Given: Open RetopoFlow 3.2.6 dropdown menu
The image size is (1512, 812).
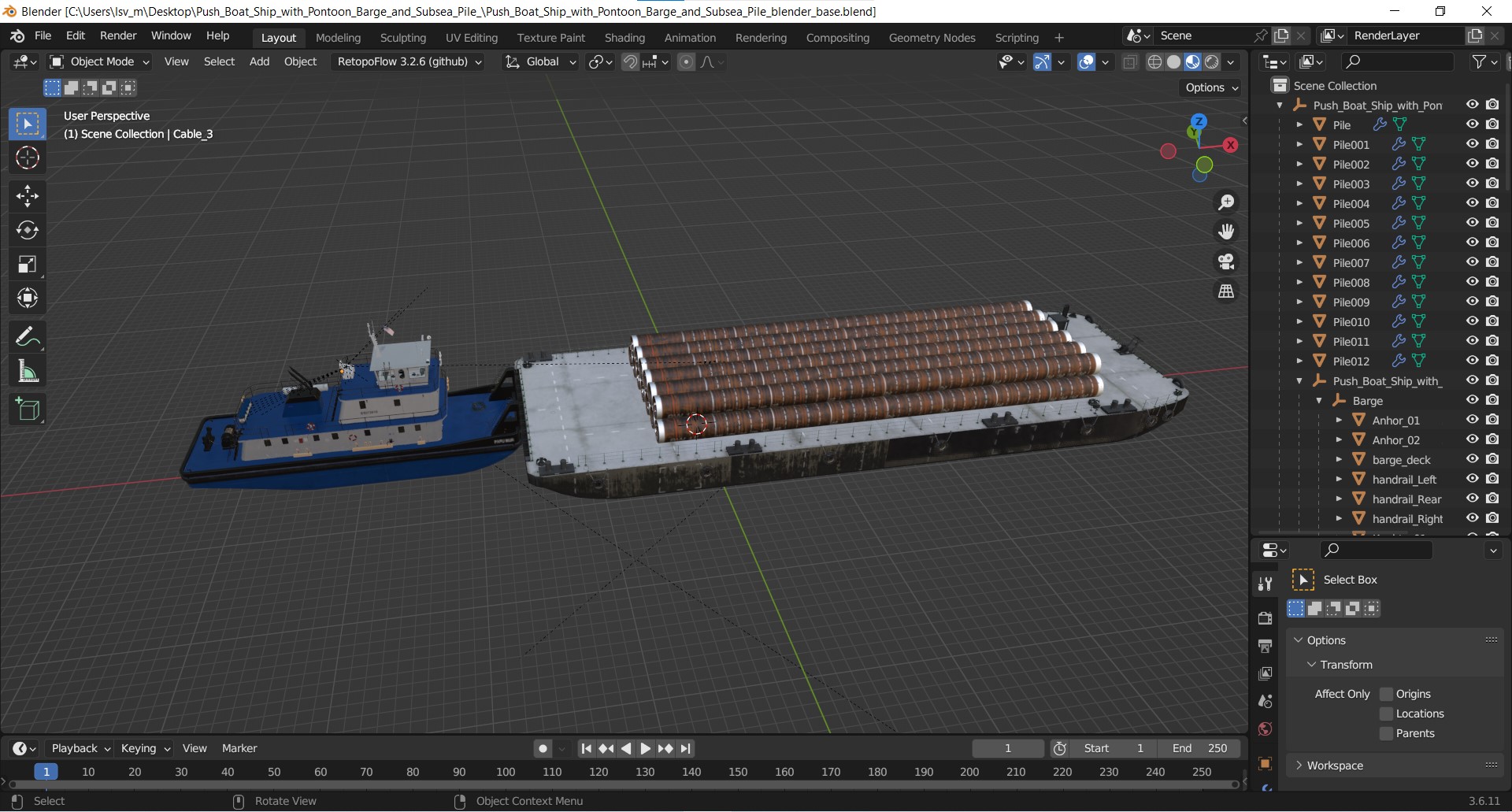Looking at the screenshot, I should click(x=409, y=61).
